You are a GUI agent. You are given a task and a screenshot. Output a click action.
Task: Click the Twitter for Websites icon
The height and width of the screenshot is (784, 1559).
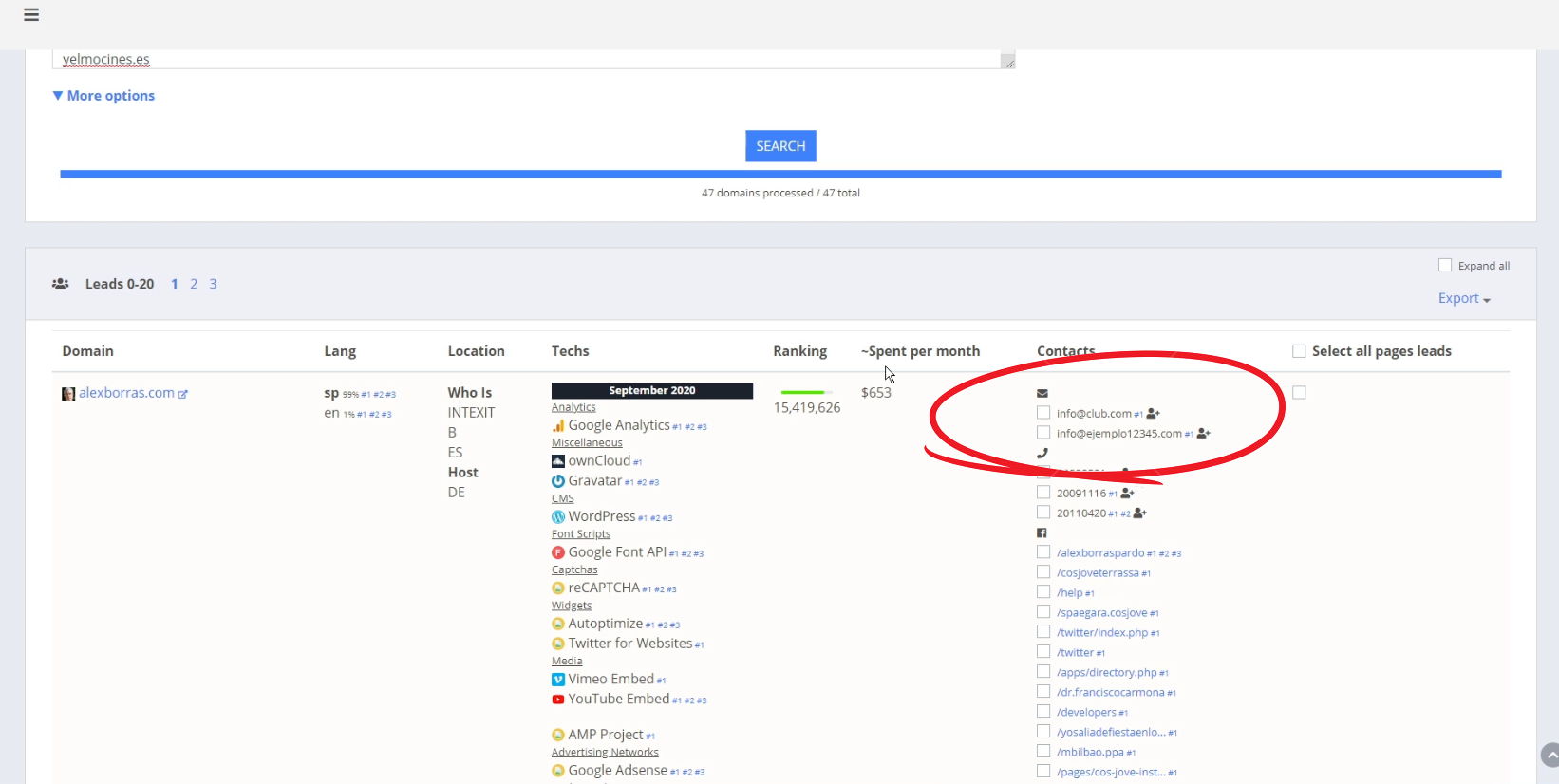(558, 644)
